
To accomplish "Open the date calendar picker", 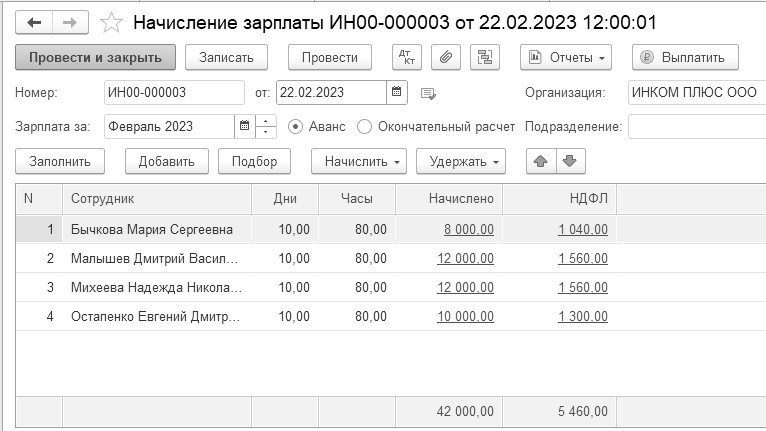I will coord(397,93).
